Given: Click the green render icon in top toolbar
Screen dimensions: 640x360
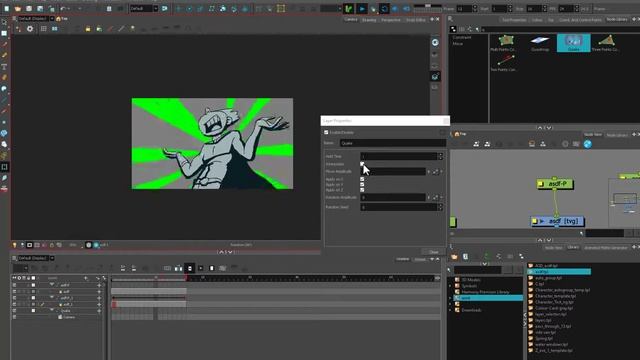Looking at the screenshot, I should [349, 9].
